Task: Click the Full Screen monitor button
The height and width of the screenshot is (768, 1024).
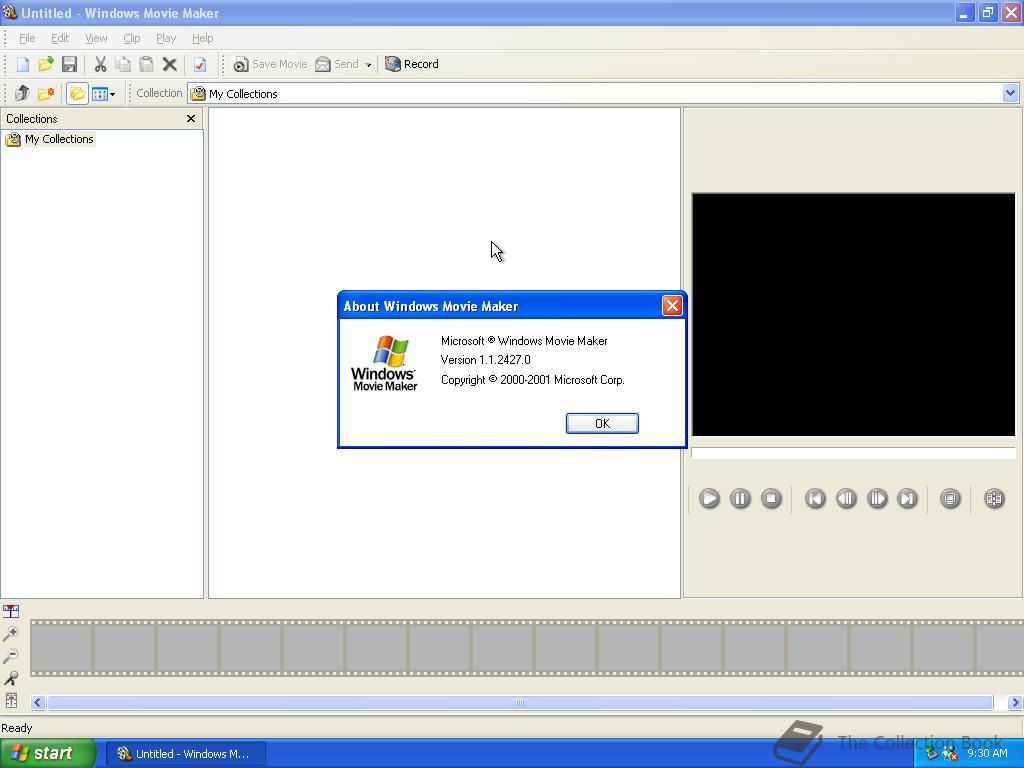Action: coord(950,499)
